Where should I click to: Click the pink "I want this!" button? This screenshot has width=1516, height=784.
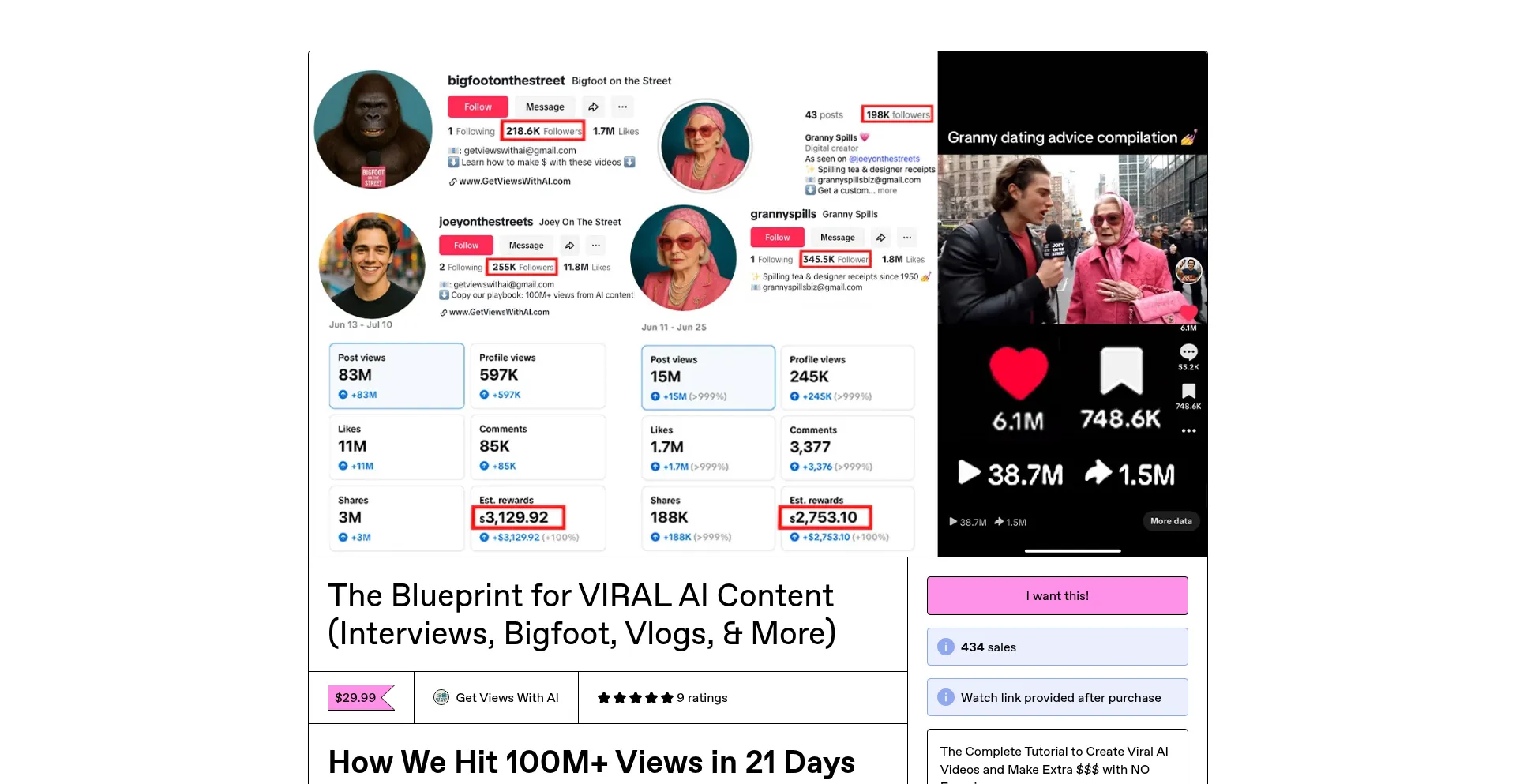click(1057, 595)
